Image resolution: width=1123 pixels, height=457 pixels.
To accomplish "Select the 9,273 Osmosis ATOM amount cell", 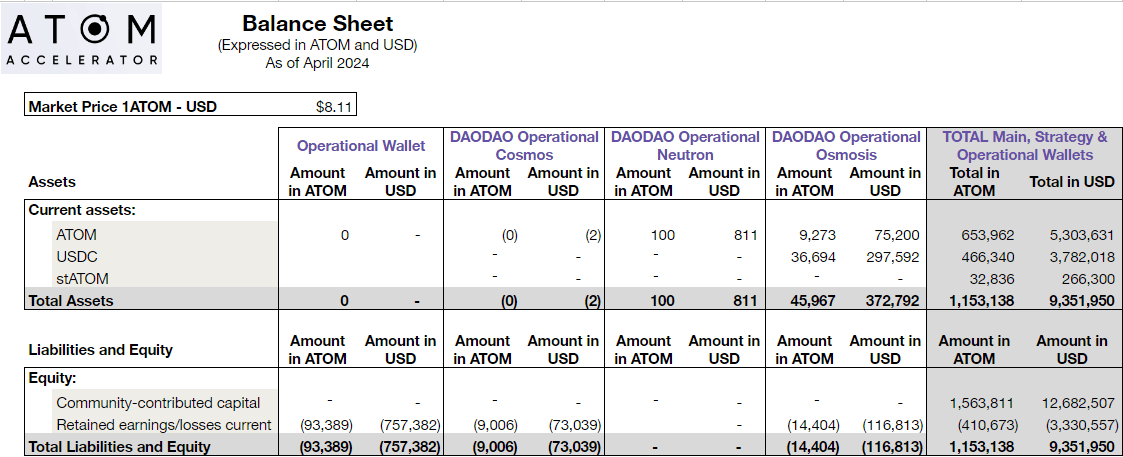I will 817,236.
